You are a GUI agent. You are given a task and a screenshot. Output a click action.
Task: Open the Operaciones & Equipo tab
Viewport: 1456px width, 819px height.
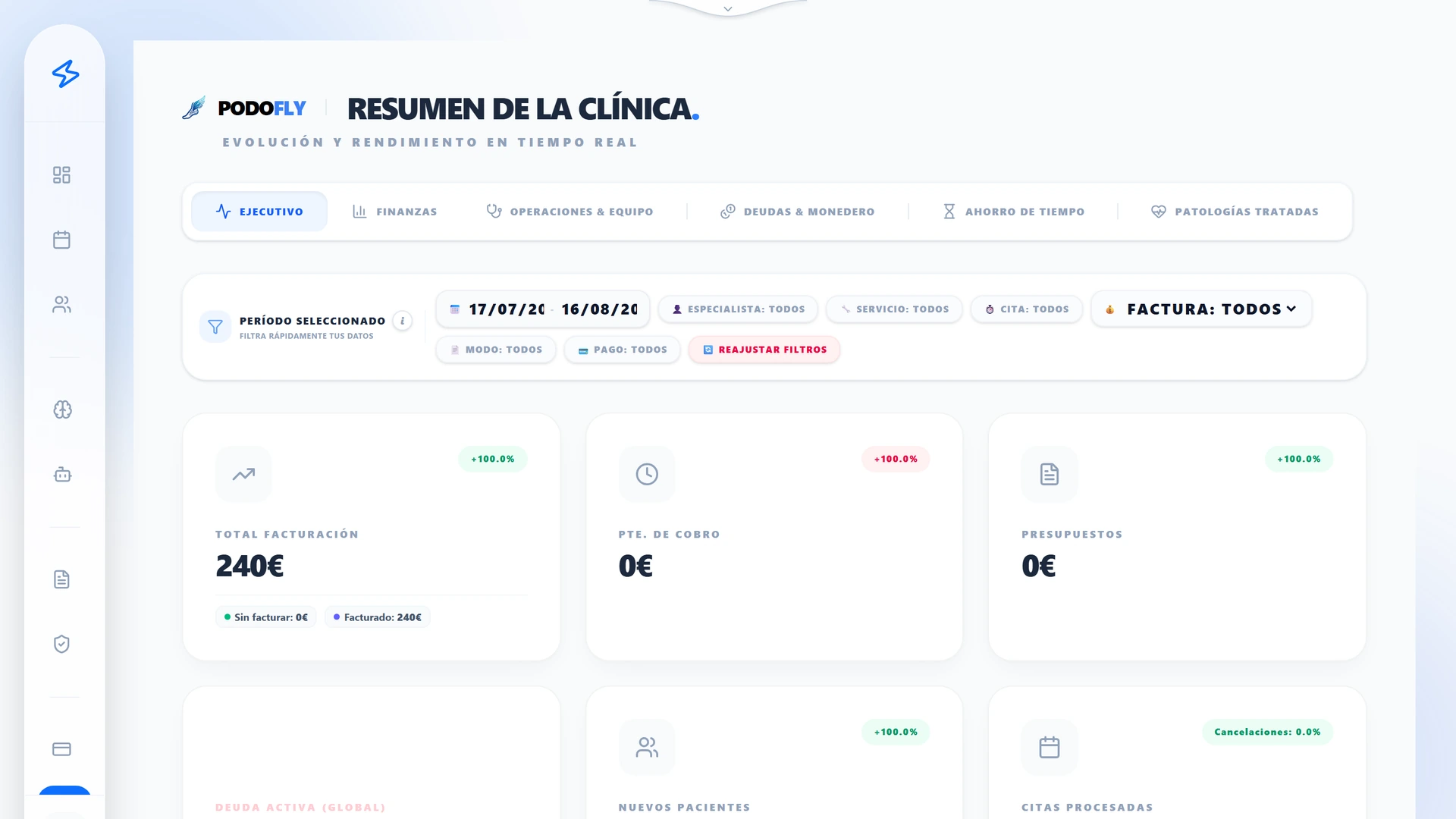(570, 212)
